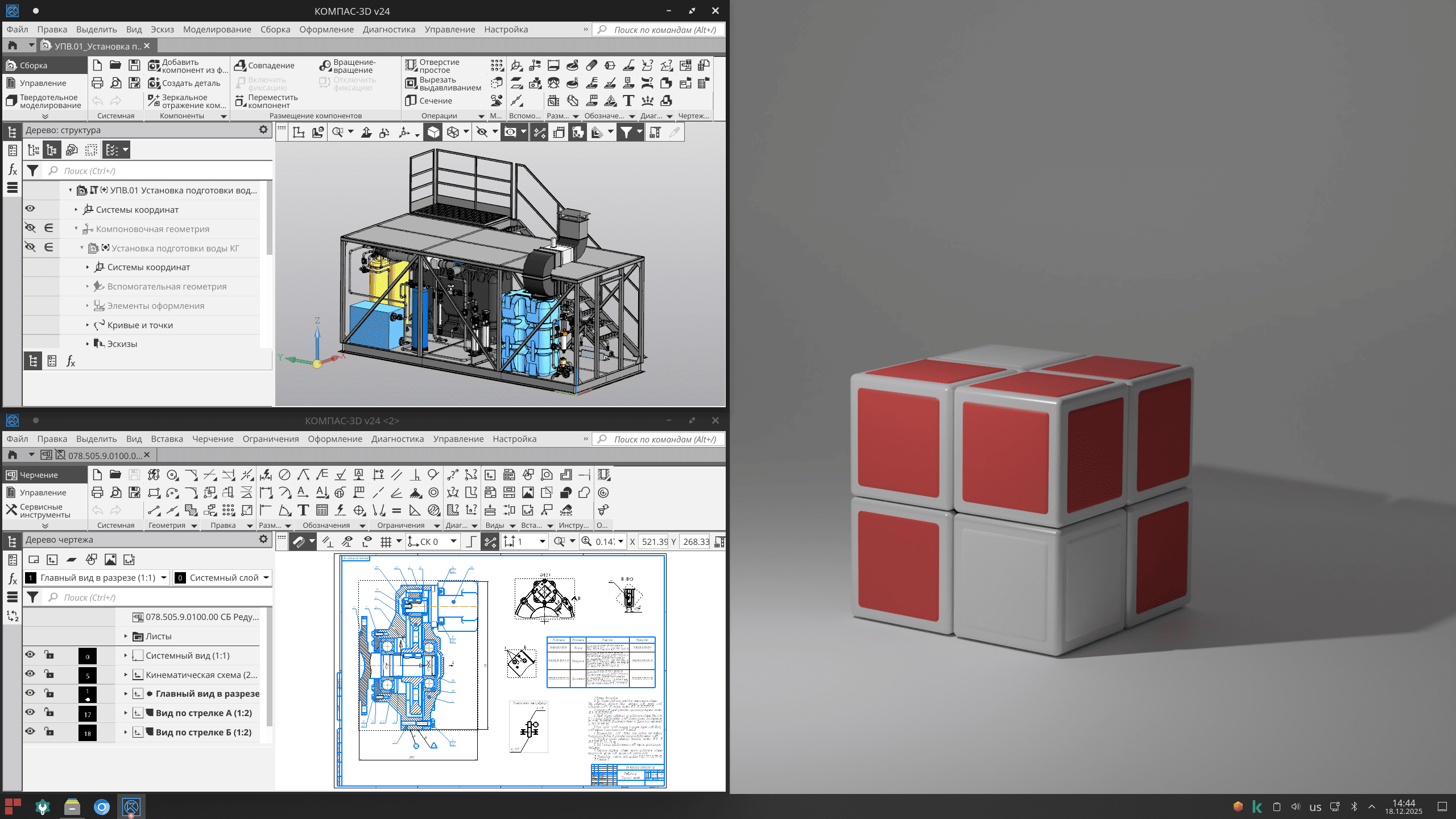The width and height of the screenshot is (1456, 819).
Task: Click Зеркальное отражение компонента icon
Action: 154,101
